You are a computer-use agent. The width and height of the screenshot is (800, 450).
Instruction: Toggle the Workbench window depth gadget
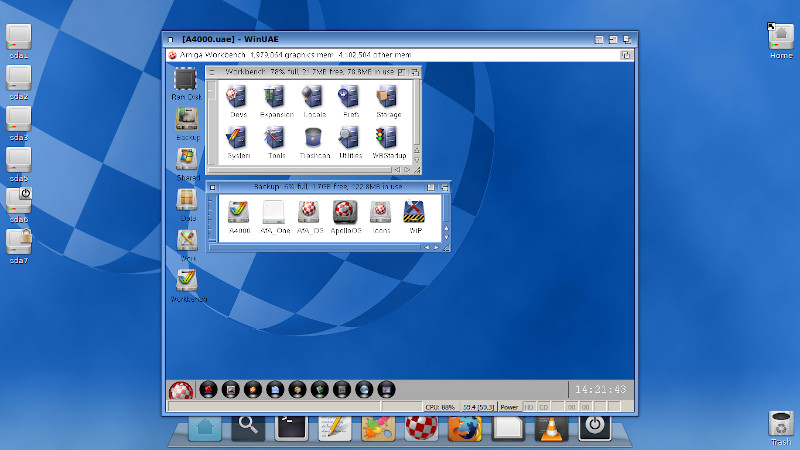pos(414,72)
